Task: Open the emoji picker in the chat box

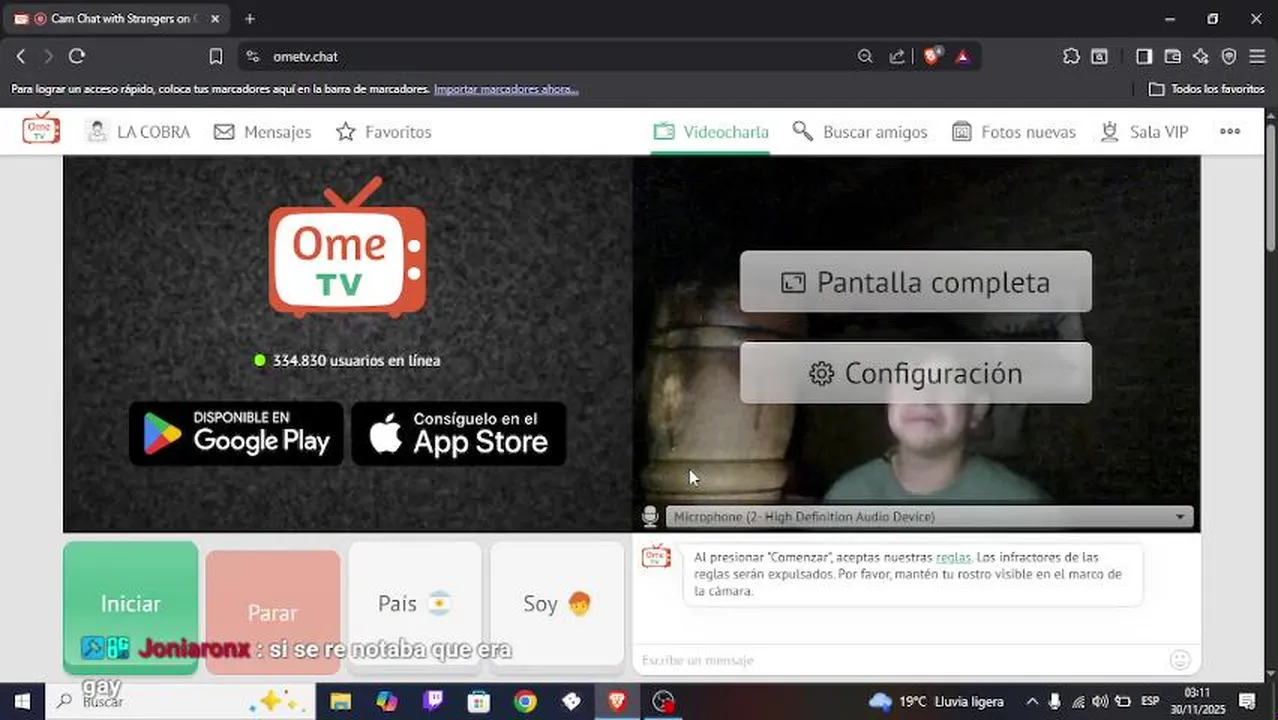Action: pyautogui.click(x=1180, y=660)
